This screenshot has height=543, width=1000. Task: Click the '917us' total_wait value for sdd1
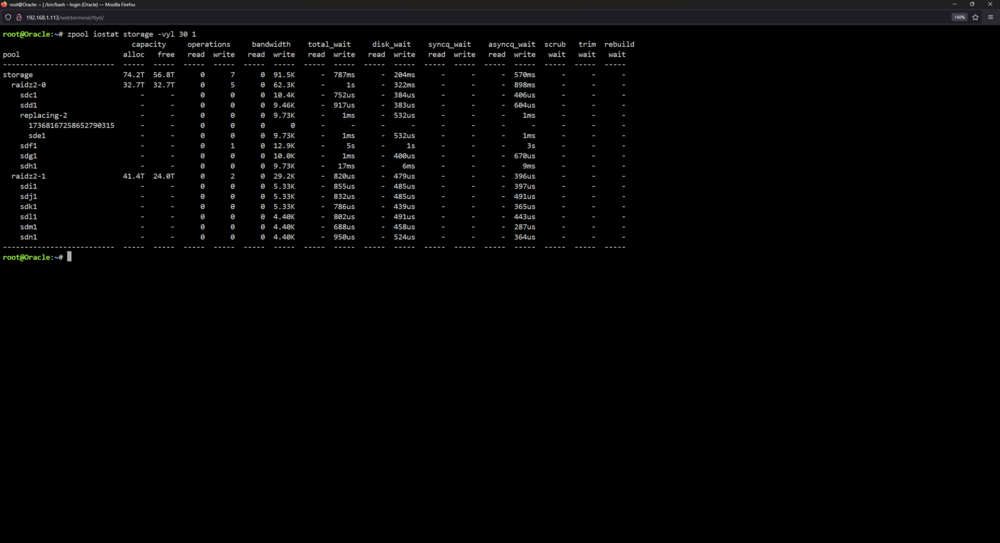[x=344, y=105]
